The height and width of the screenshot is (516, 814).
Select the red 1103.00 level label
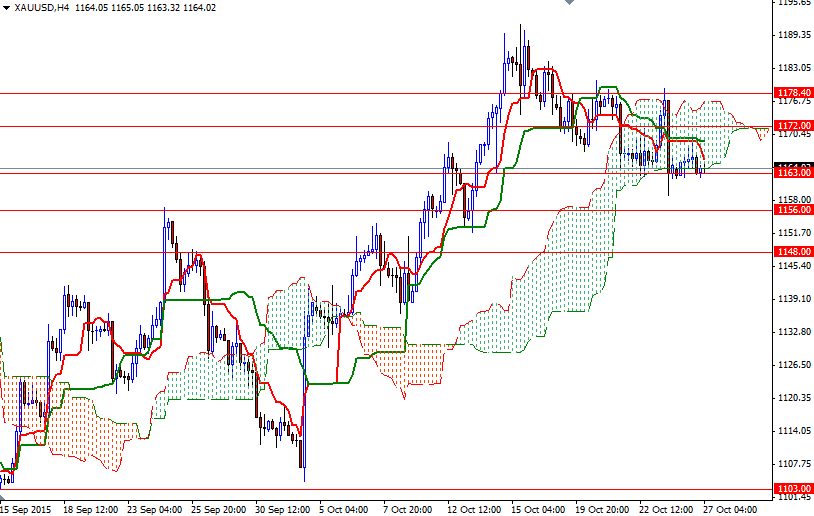tap(793, 488)
